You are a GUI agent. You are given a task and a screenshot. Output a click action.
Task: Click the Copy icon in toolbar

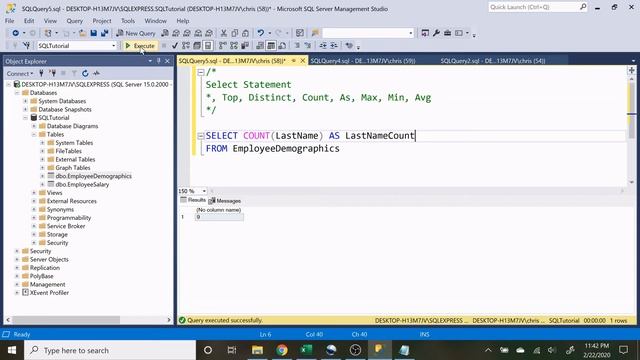pyautogui.click(x=235, y=33)
